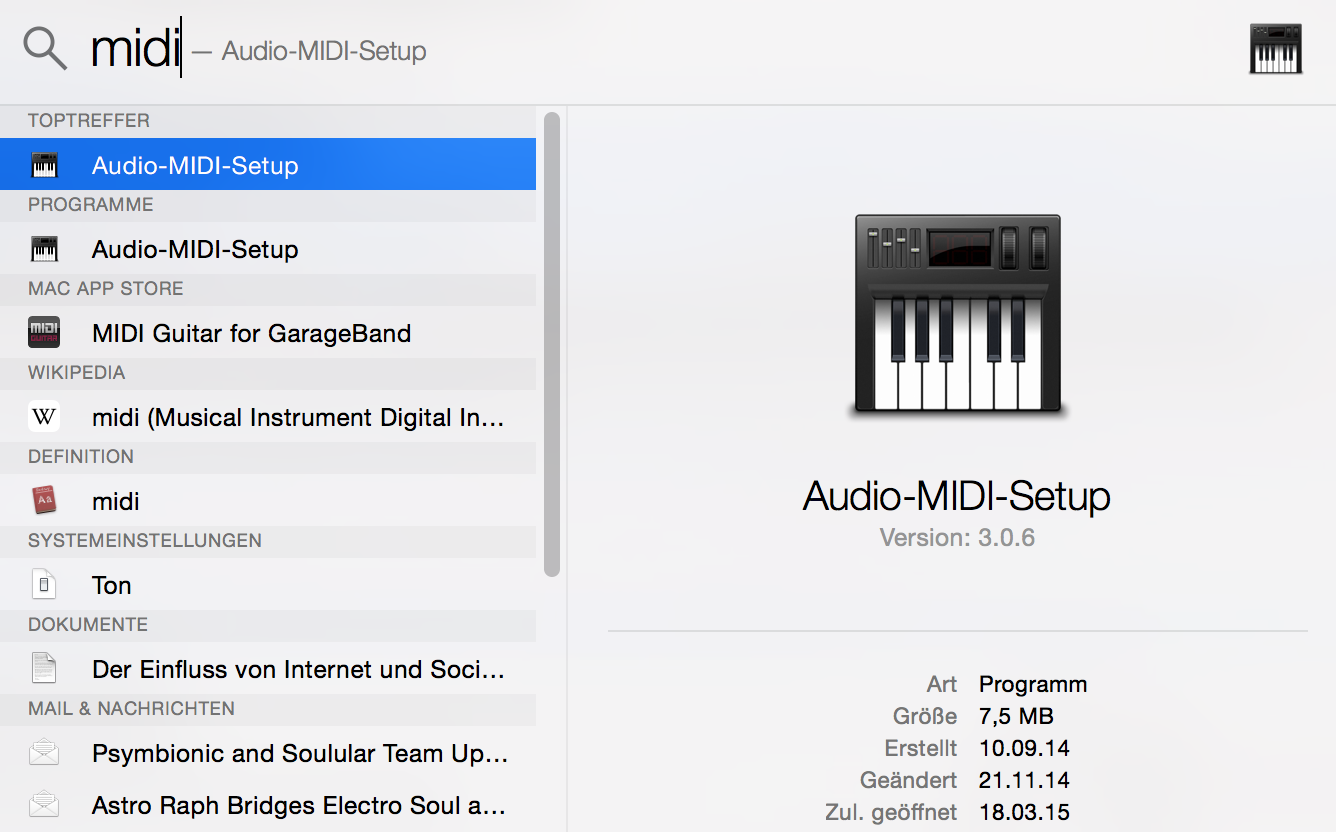Click the MAIL & NACHRICHTEN section header
The image size is (1336, 832).
pos(131,709)
